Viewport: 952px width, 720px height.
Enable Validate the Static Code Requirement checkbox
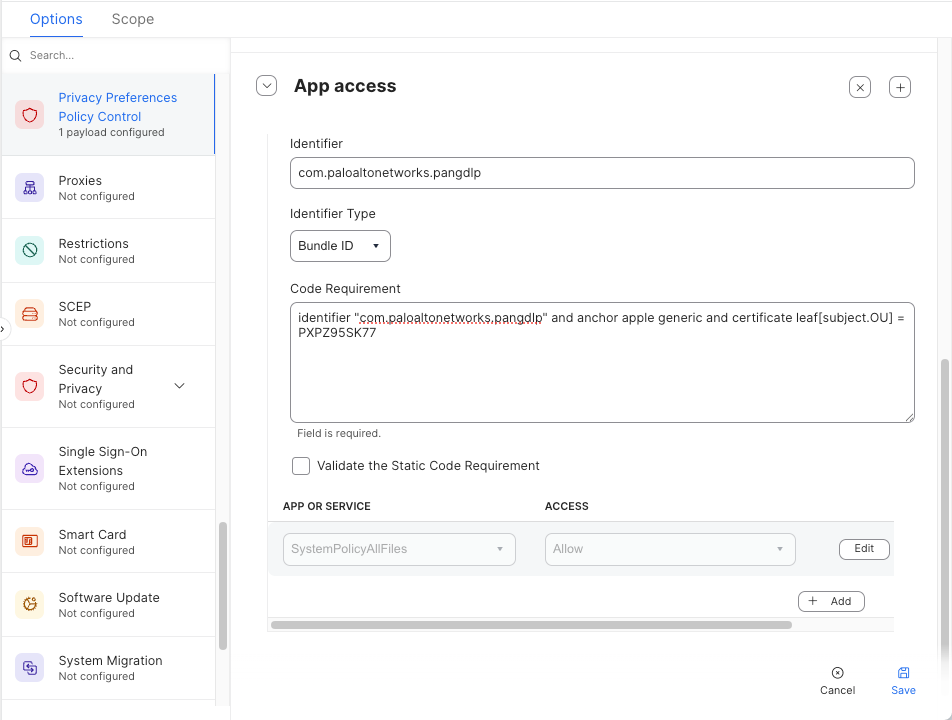301,466
